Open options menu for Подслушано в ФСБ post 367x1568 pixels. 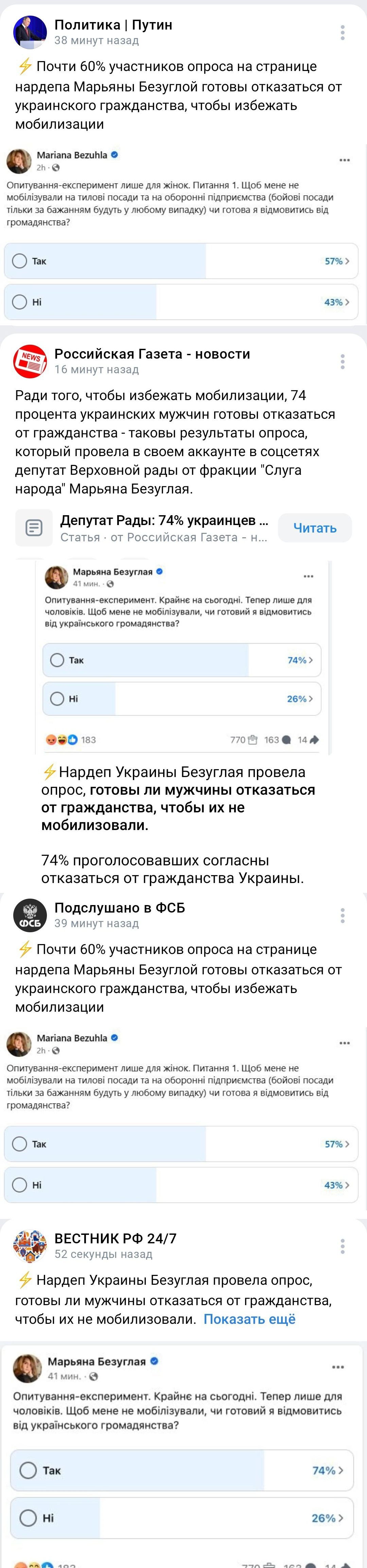click(343, 916)
